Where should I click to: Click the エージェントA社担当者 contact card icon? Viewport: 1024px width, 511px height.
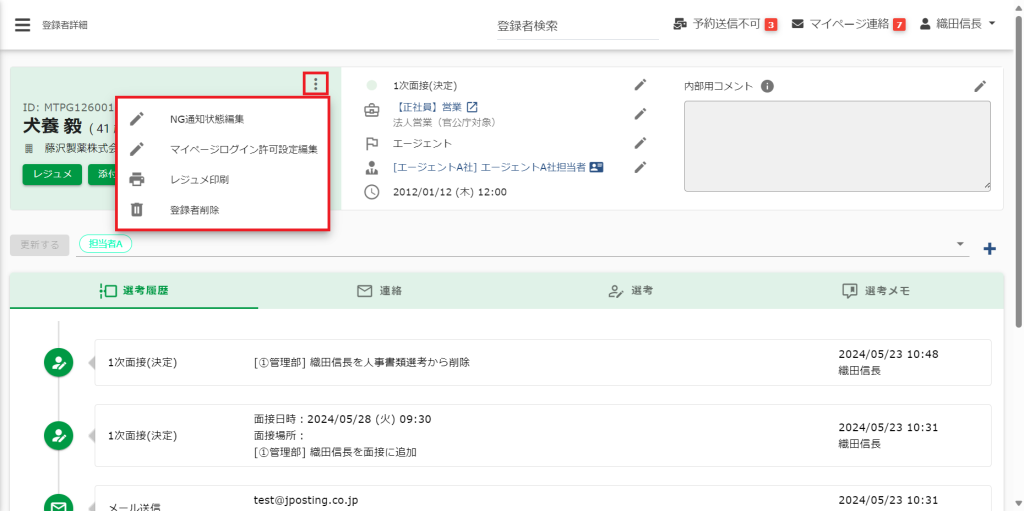tap(596, 167)
